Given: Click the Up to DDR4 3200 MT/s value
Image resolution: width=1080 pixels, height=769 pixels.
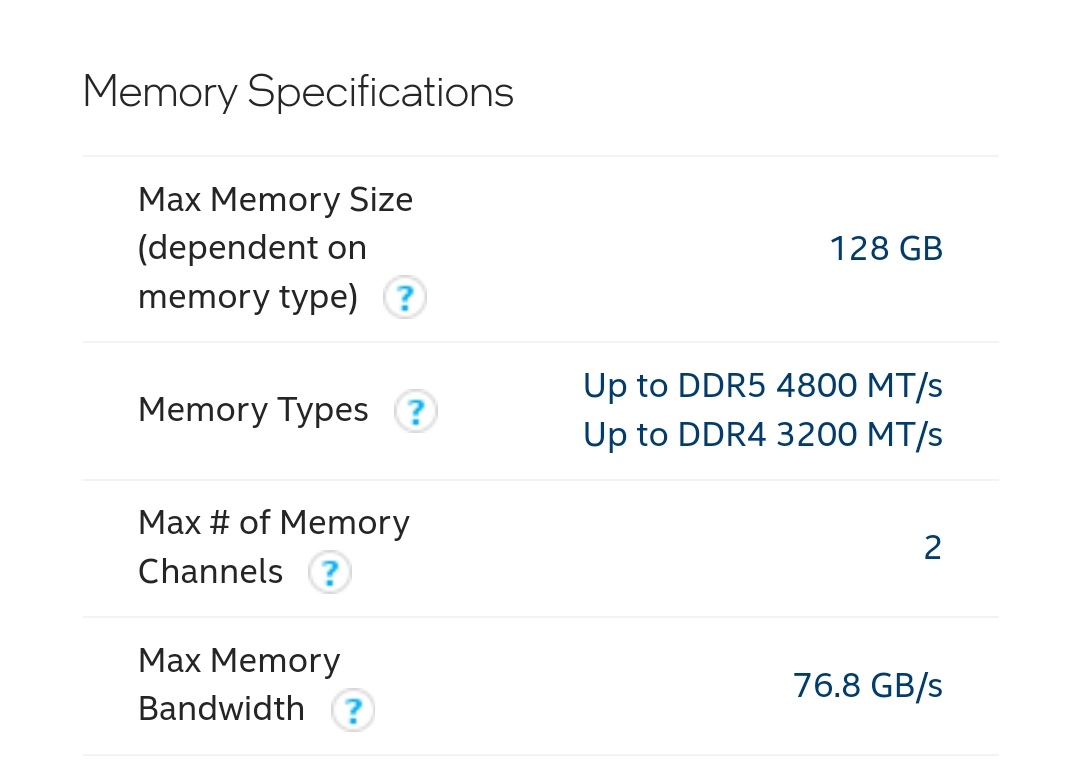Looking at the screenshot, I should (x=762, y=435).
